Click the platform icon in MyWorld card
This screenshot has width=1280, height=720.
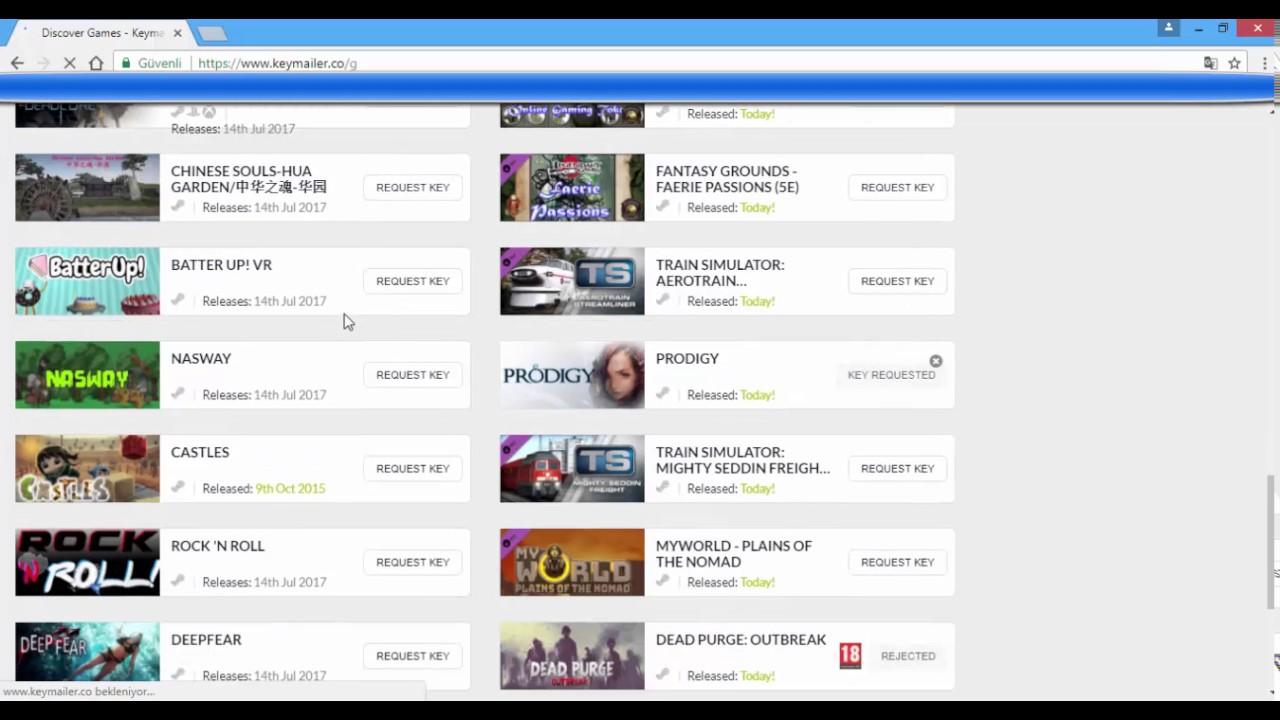pyautogui.click(x=663, y=582)
